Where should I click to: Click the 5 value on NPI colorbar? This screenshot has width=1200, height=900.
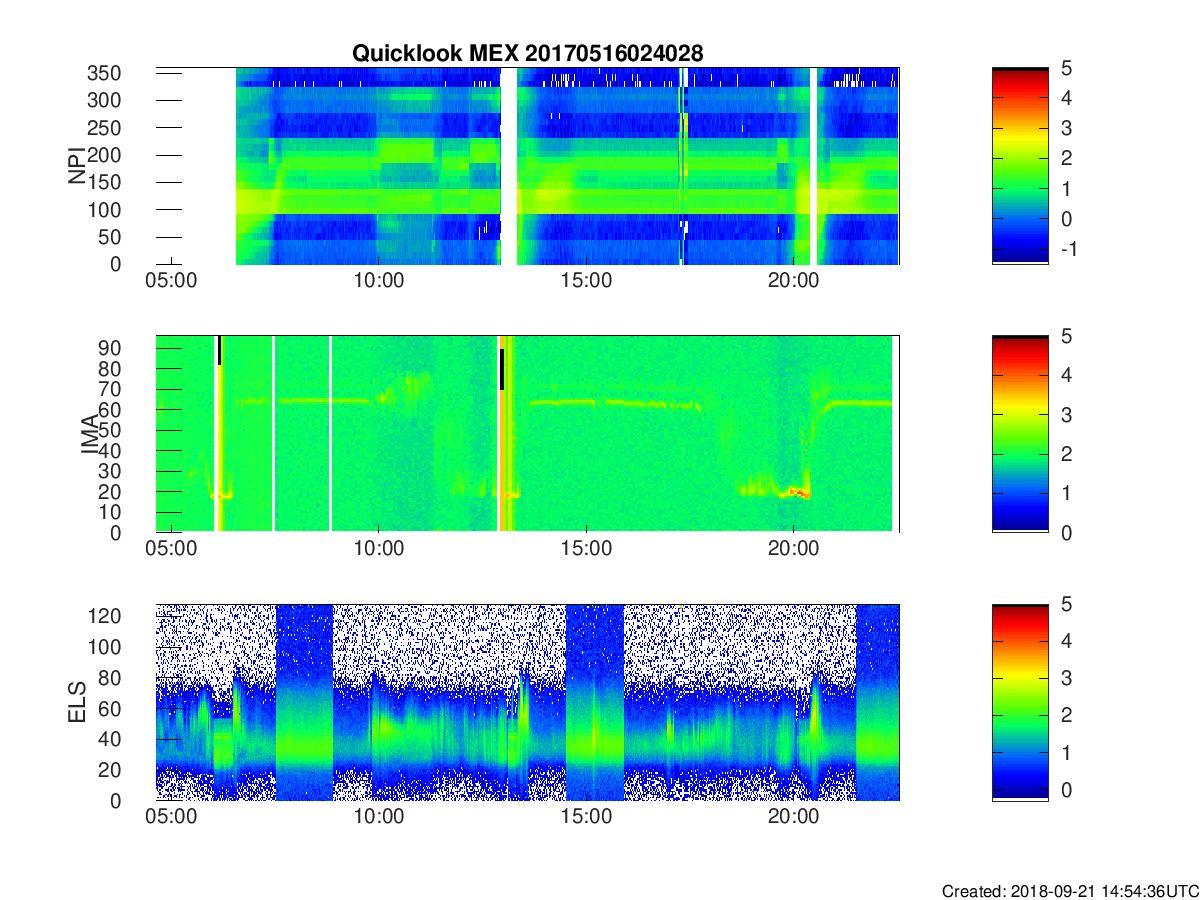pos(1065,68)
